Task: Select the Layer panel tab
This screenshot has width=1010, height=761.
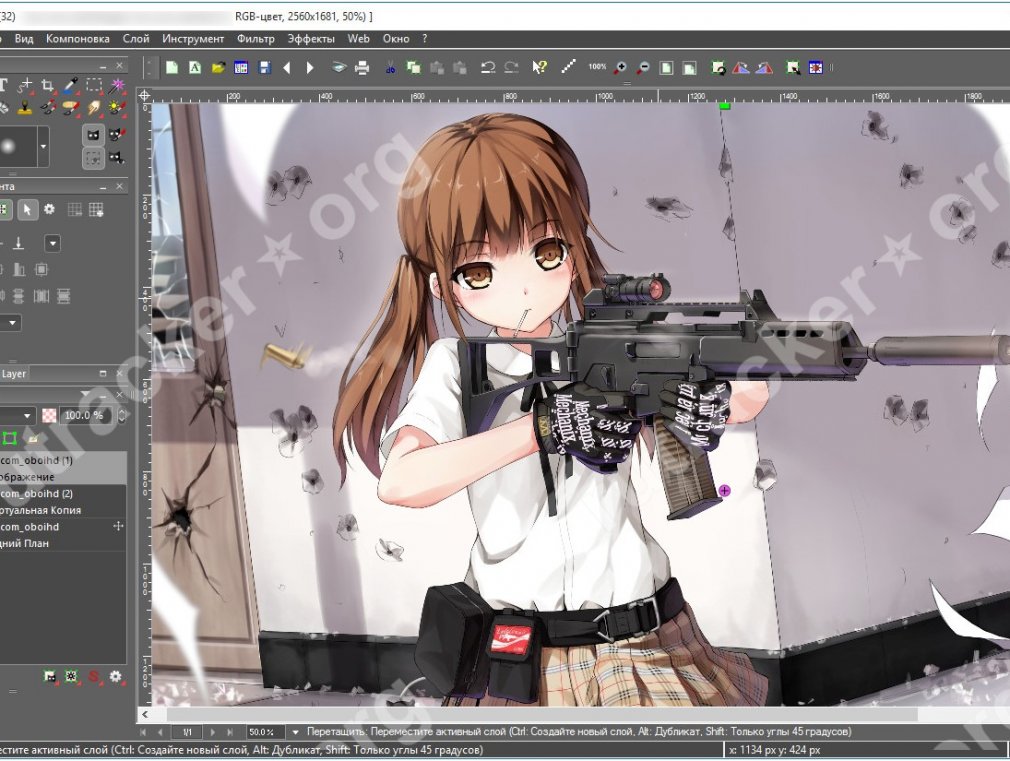Action: click(x=14, y=374)
